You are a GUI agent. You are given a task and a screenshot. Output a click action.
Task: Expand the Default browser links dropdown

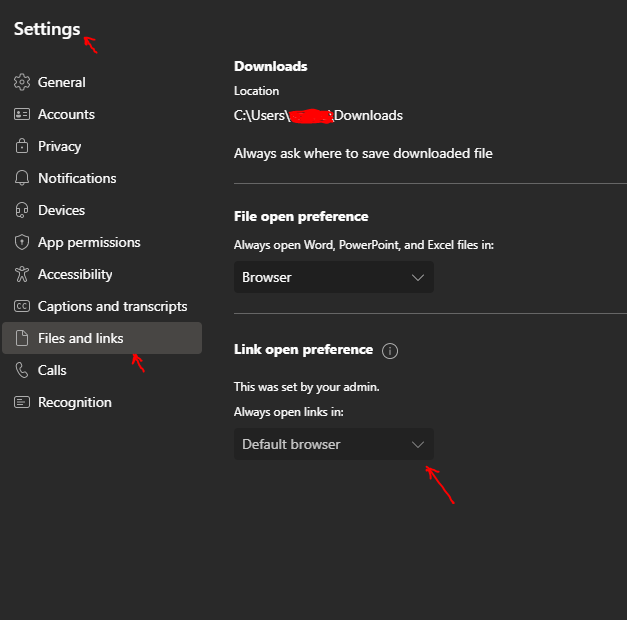tap(333, 444)
